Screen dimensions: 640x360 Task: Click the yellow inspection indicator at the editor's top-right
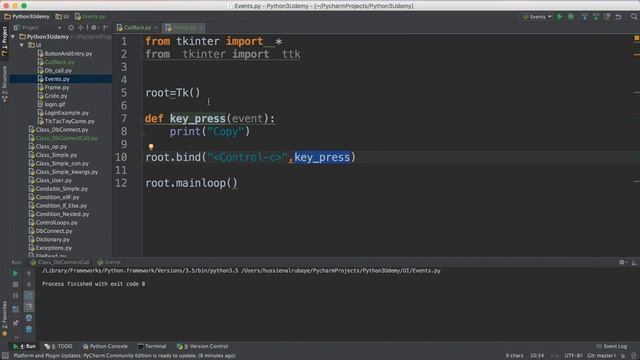pos(636,38)
